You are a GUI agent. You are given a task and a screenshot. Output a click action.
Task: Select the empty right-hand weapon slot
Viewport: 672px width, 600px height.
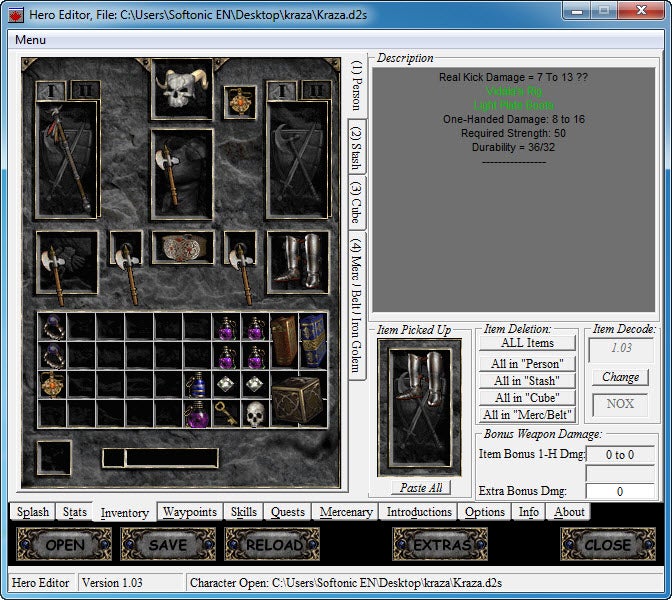(298, 159)
